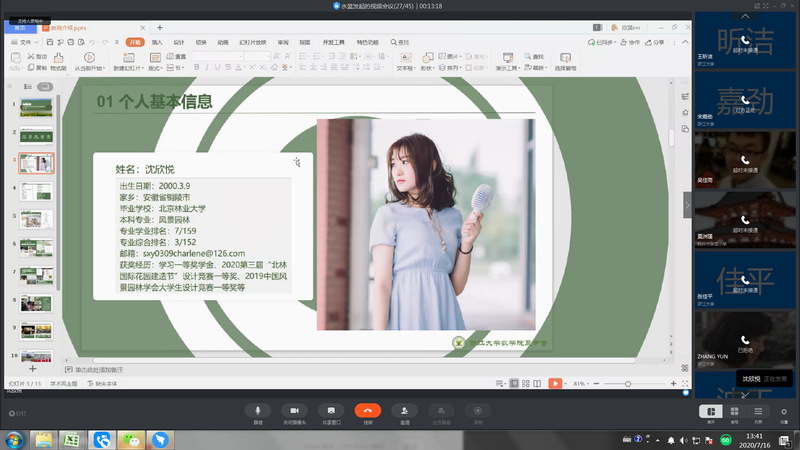Select slide 4 thumbnail
This screenshot has width=800, height=450.
pos(36,192)
